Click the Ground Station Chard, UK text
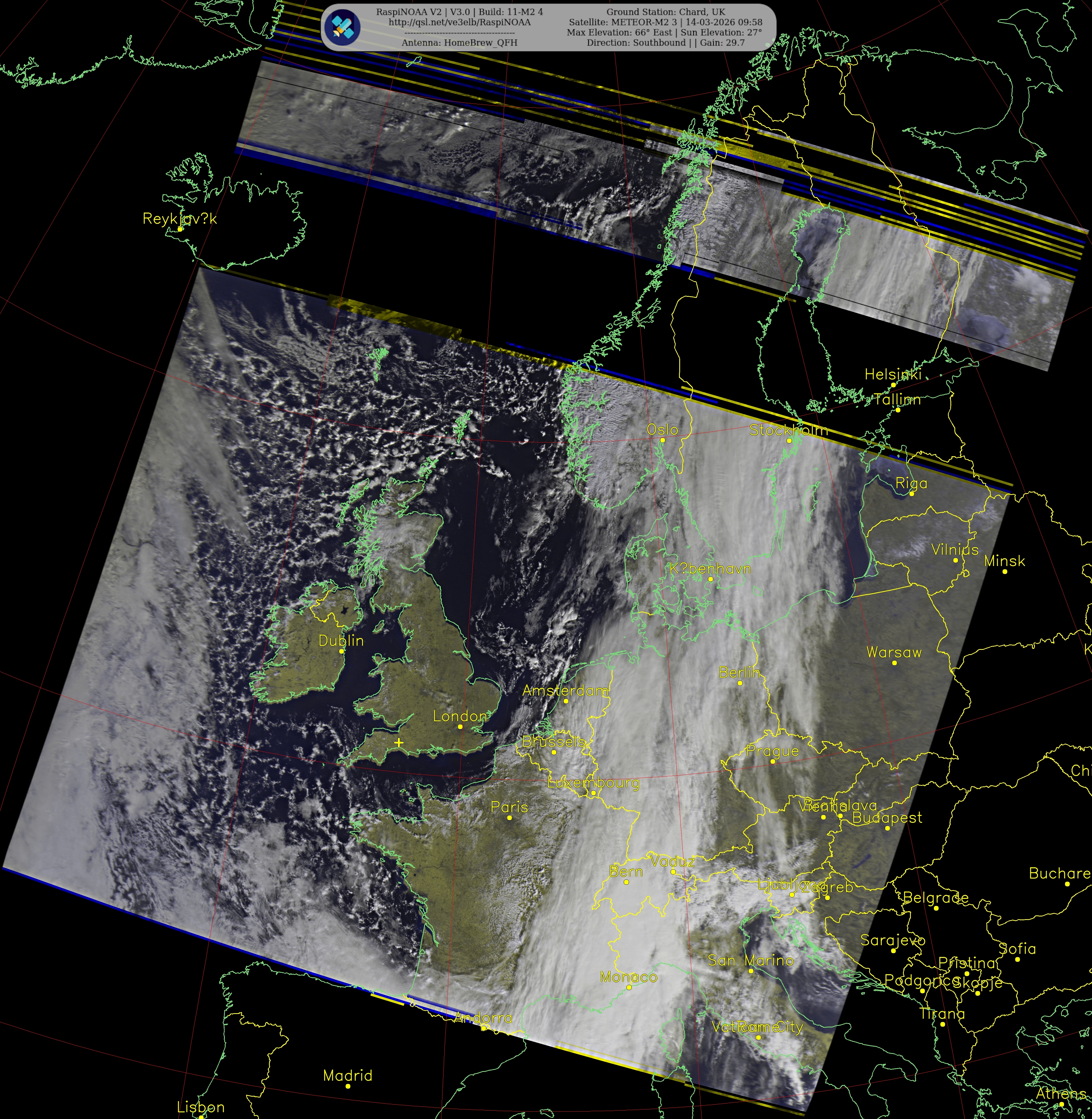Screen dimensions: 1092x1119 pos(665,12)
